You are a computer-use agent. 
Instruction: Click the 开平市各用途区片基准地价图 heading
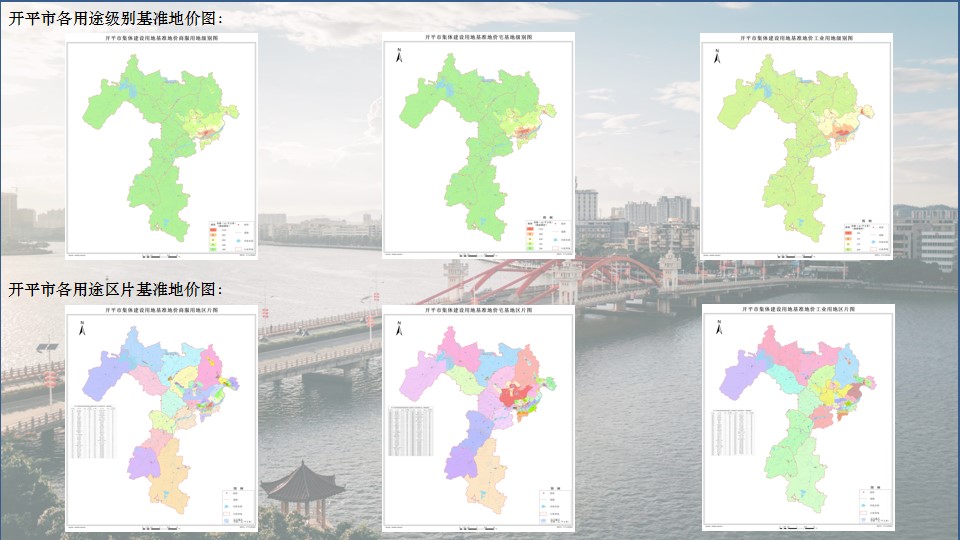click(116, 290)
